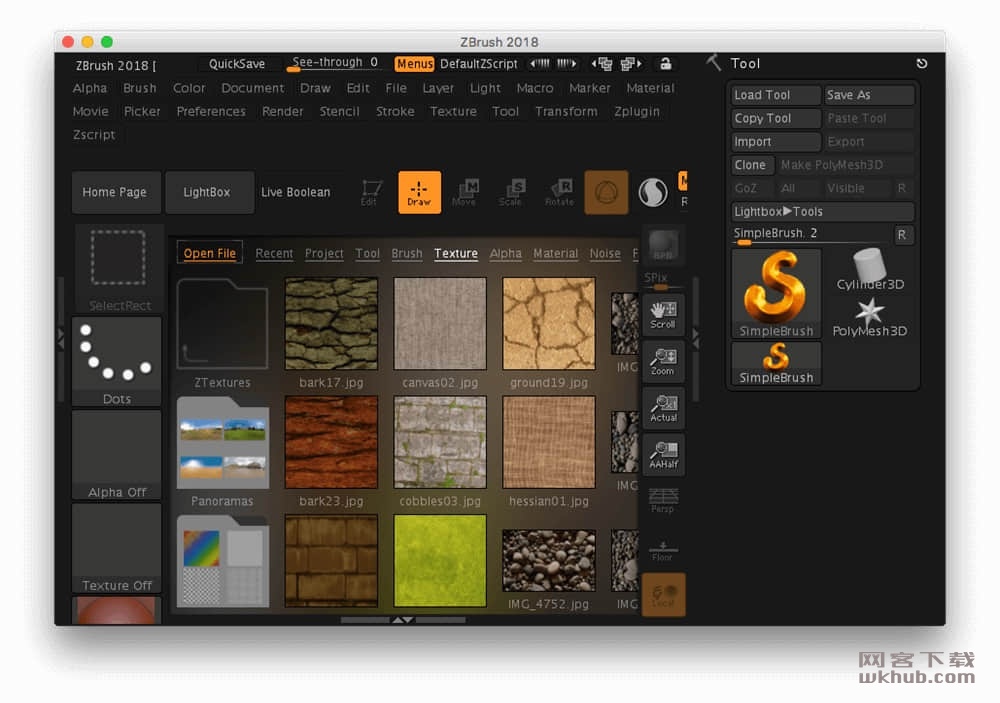Select the Move transform icon
1000x703 pixels.
[x=464, y=192]
